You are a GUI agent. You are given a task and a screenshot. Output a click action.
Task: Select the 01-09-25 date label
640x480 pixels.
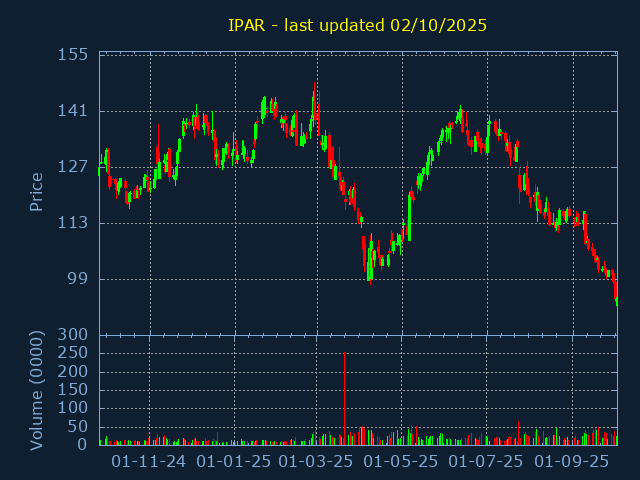(x=571, y=461)
